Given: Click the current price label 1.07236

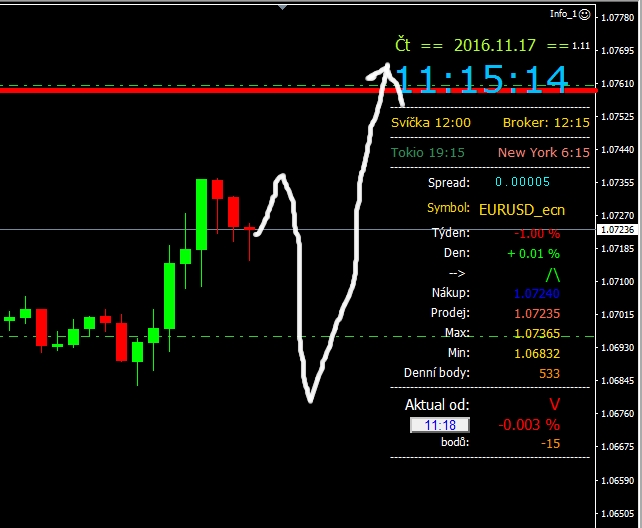Looking at the screenshot, I should click(617, 230).
